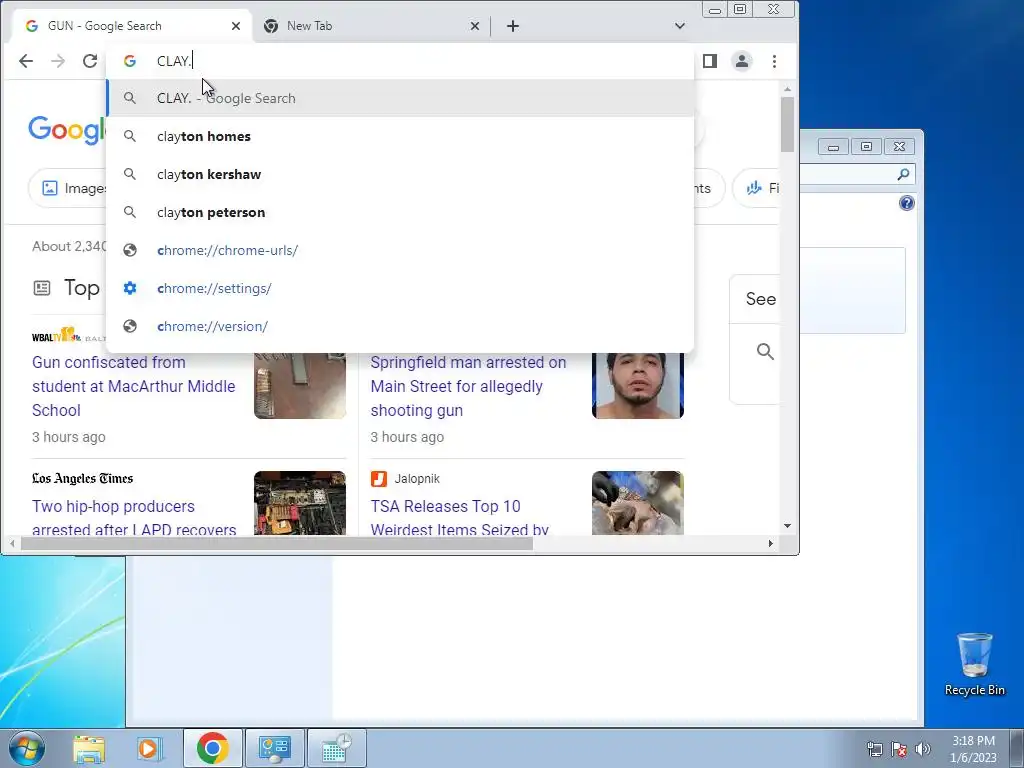Open Windows Media Player taskbar icon

tap(149, 748)
